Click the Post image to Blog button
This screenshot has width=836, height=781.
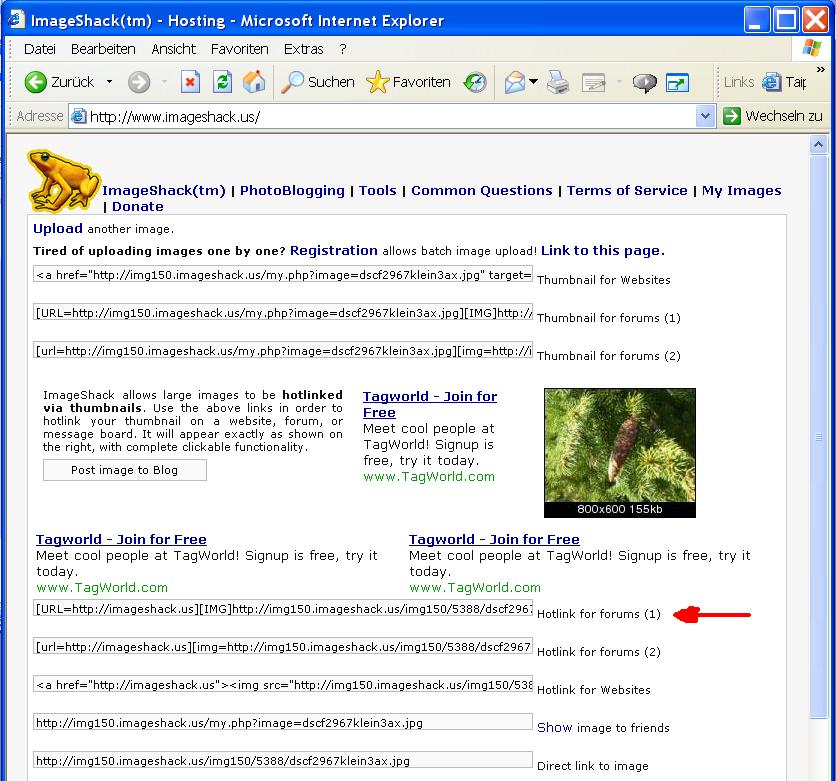pyautogui.click(x=124, y=470)
